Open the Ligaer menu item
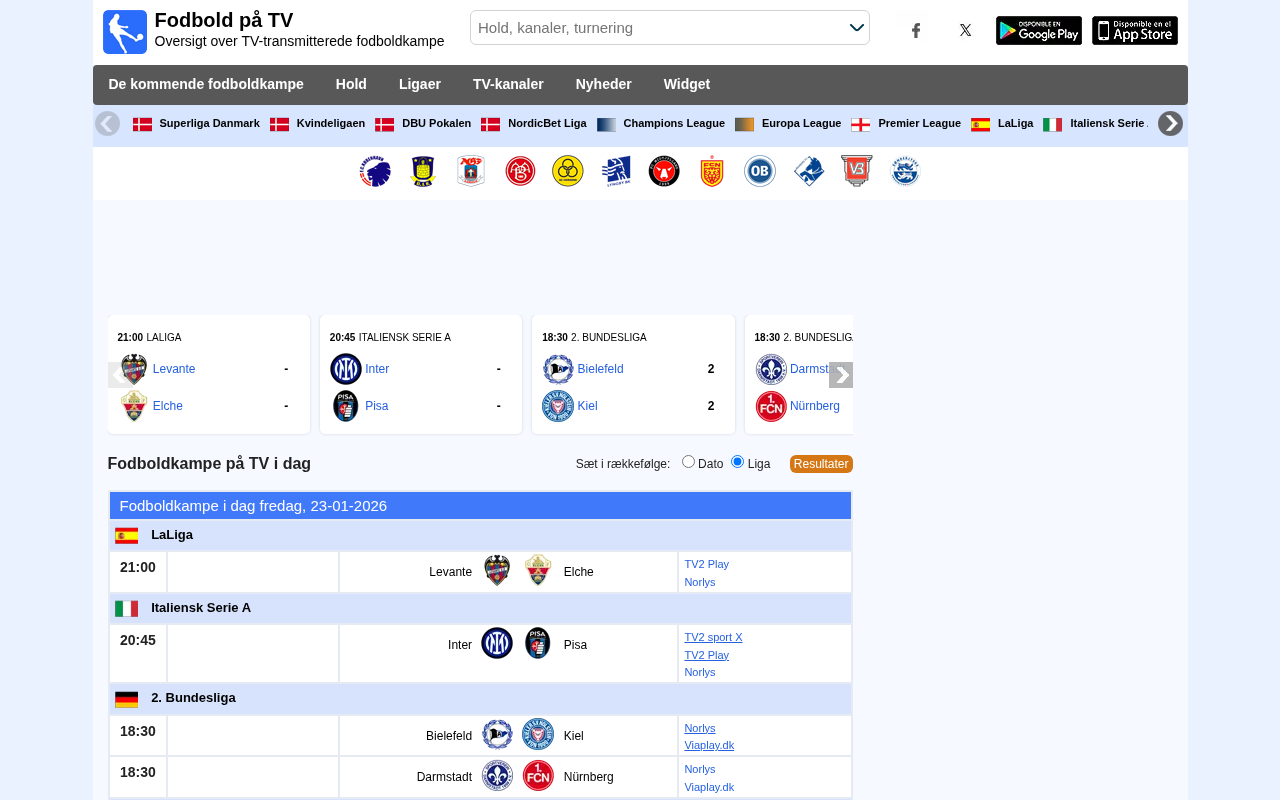Viewport: 1280px width, 800px height. coord(420,85)
